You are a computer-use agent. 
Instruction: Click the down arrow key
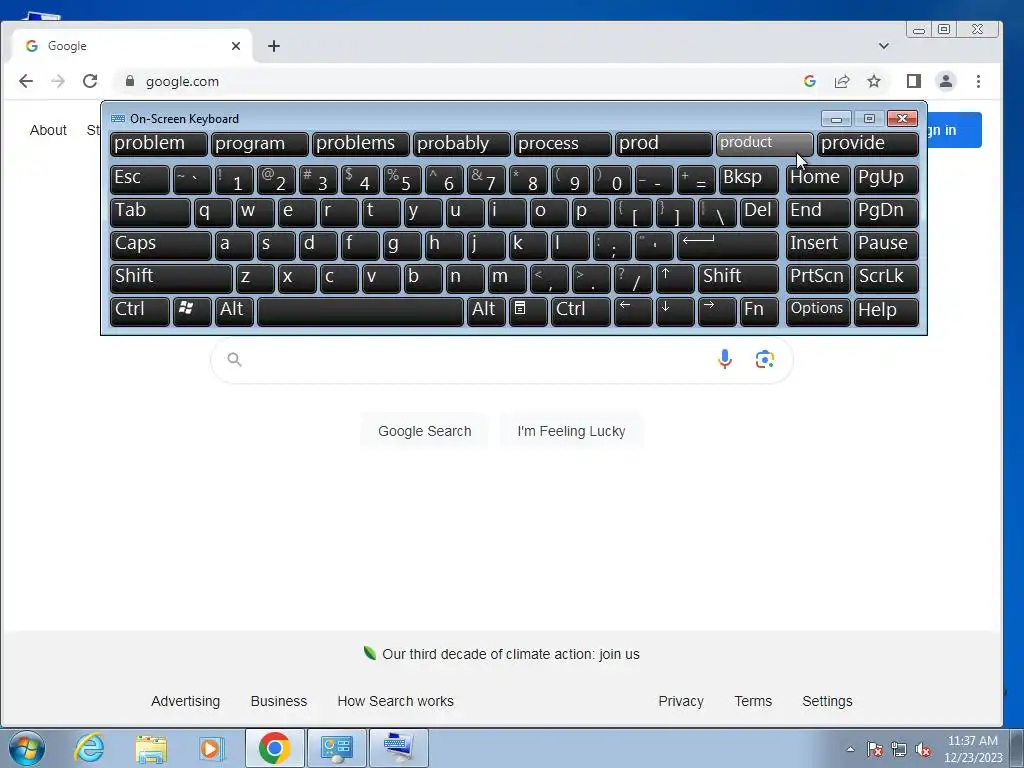click(x=675, y=311)
